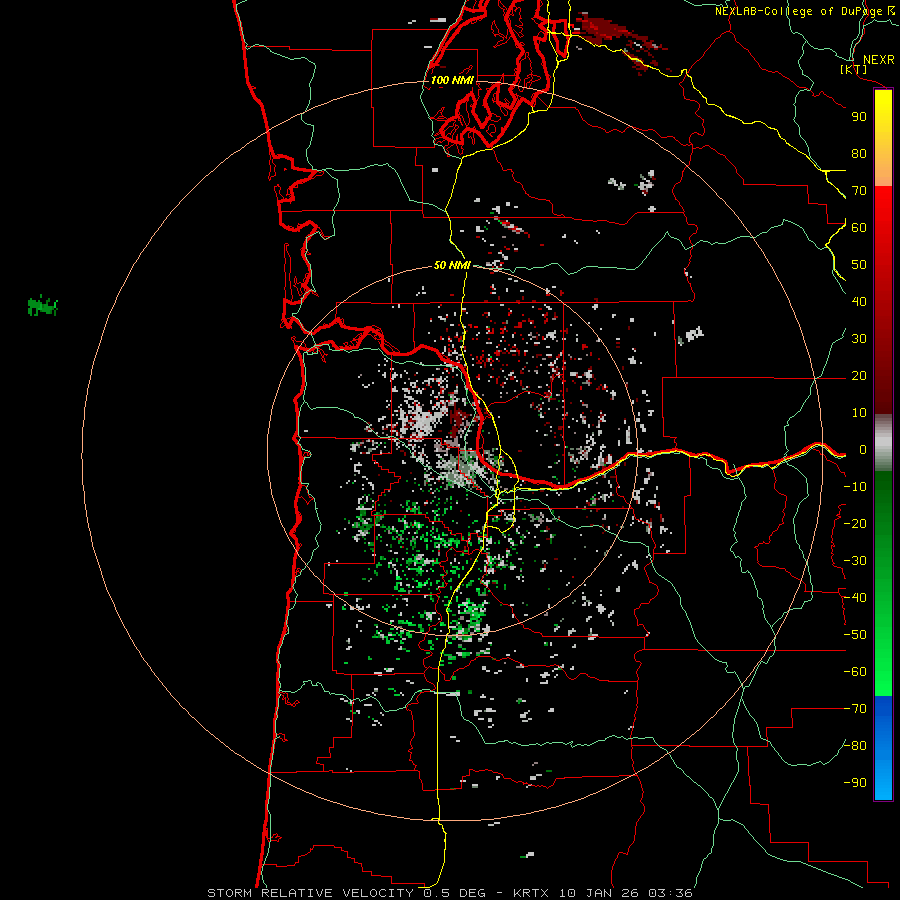This screenshot has height=900, width=900.
Task: Click the positive 10 value on velocity scale
Action: coord(859,413)
